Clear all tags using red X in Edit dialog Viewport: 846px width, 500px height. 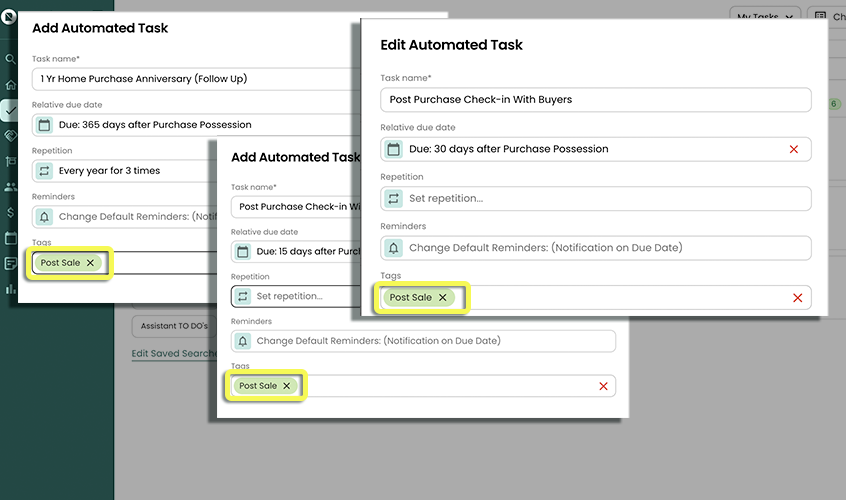coord(797,297)
